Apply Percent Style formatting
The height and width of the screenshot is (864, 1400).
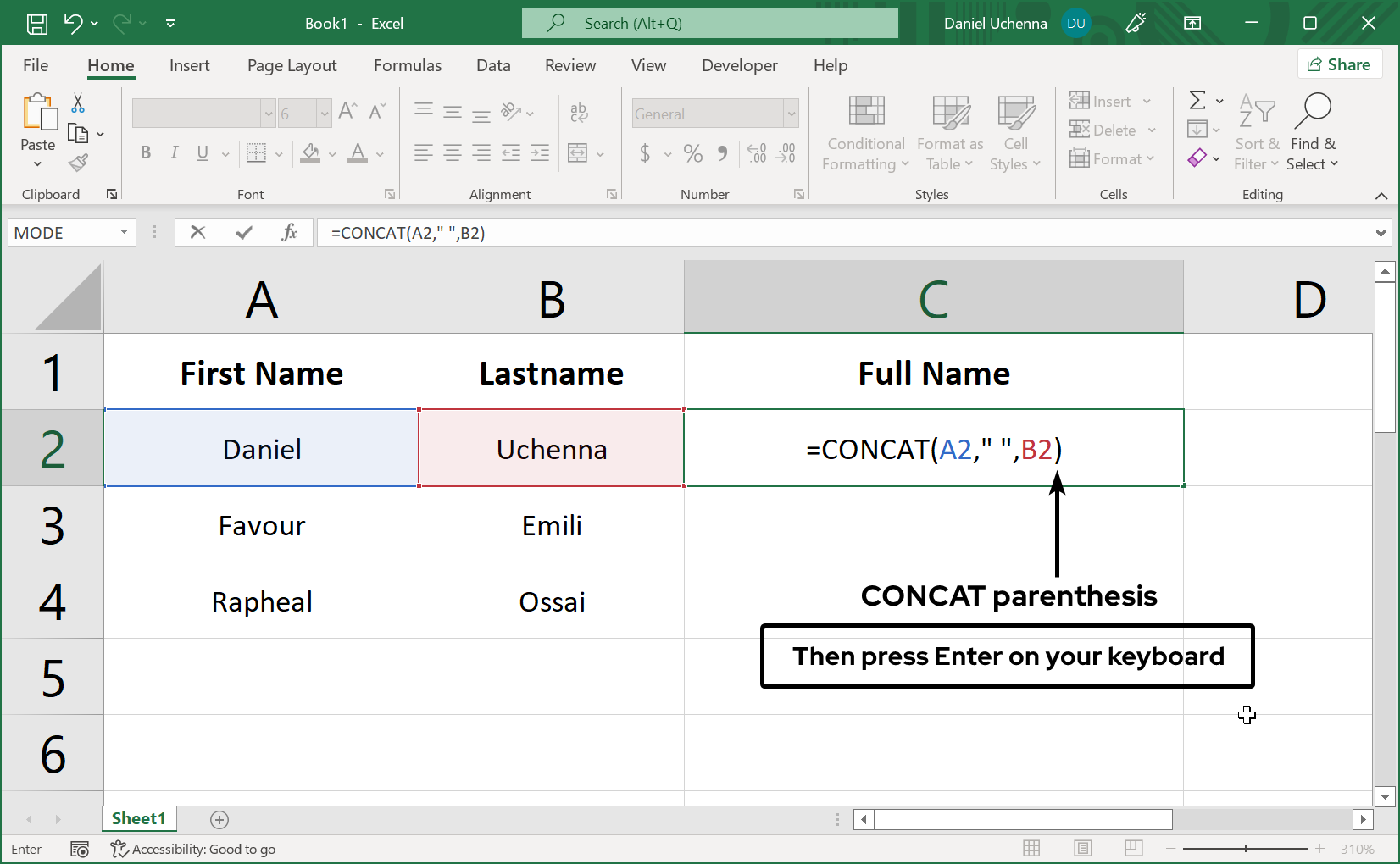coord(692,153)
